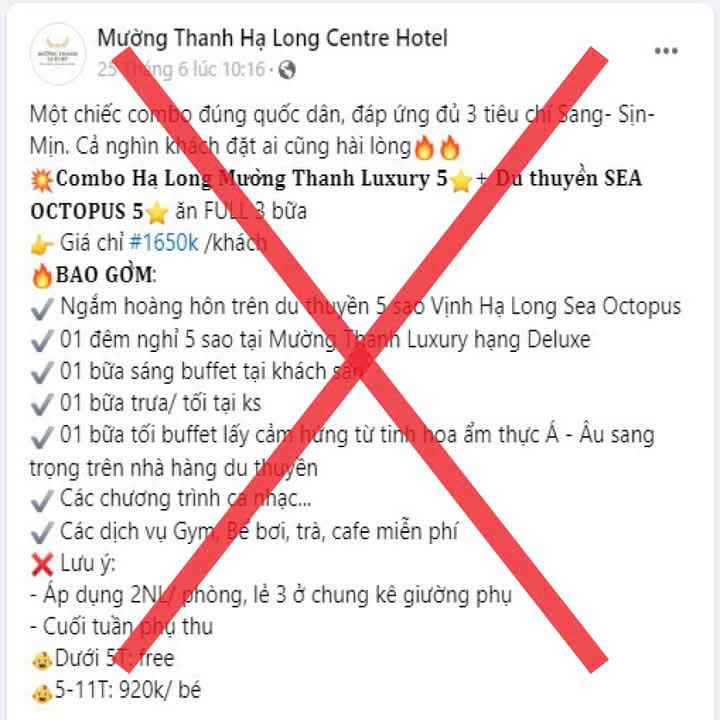Open the three-dot post options menu
This screenshot has height=720, width=720.
pos(666,51)
